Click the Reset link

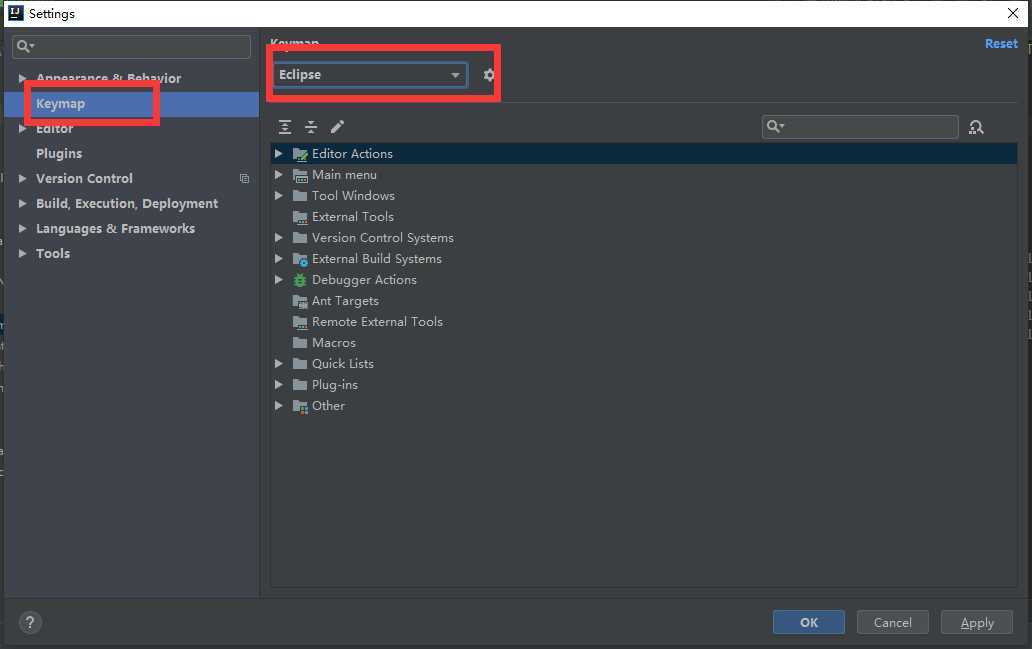1001,43
